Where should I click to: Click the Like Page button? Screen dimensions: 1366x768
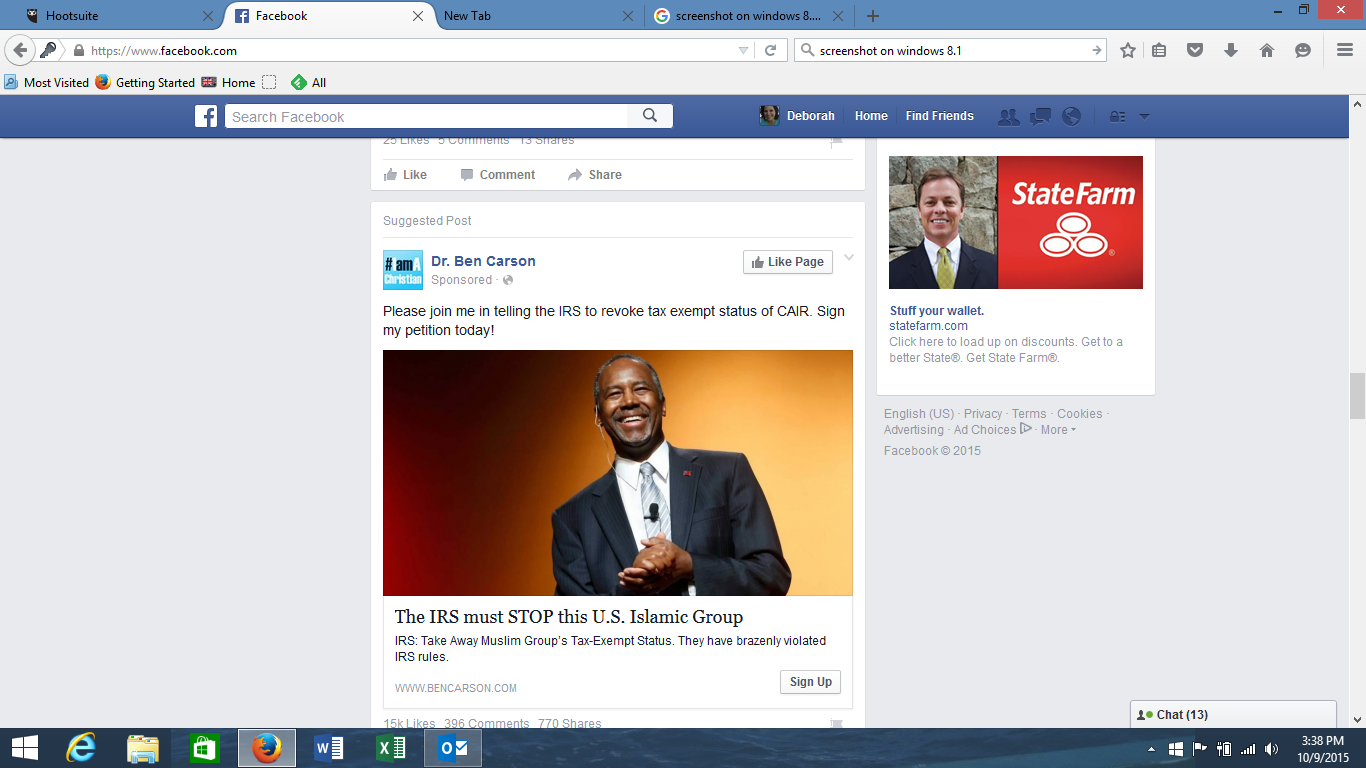[788, 262]
